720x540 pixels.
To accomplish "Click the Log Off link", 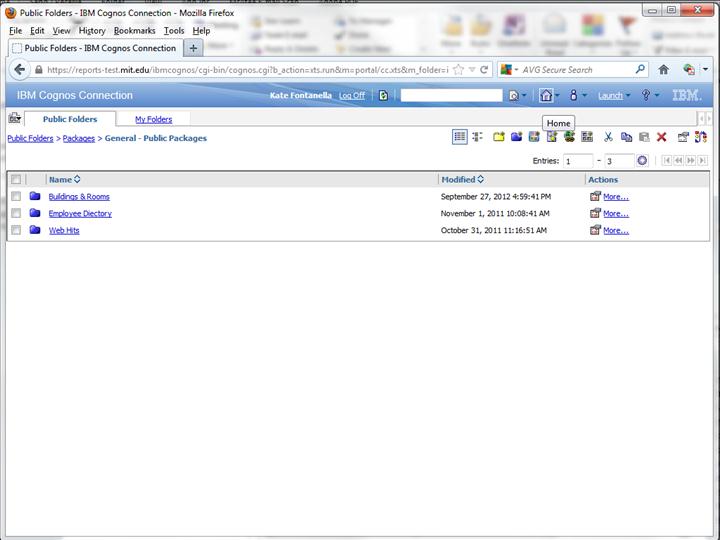I will [351, 96].
